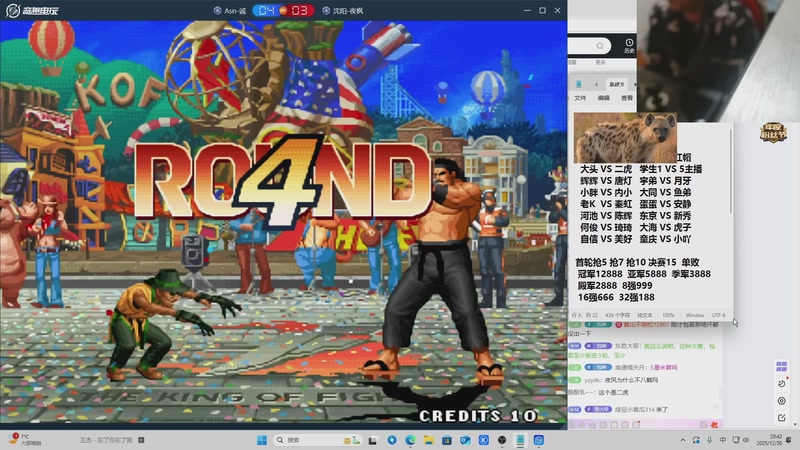800x450 pixels.
Task: Click the 100% zoom level in status bar
Action: (668, 315)
